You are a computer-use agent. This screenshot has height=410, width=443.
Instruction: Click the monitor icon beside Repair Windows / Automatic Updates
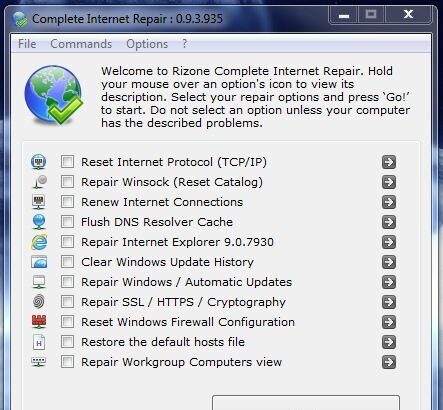[39, 282]
